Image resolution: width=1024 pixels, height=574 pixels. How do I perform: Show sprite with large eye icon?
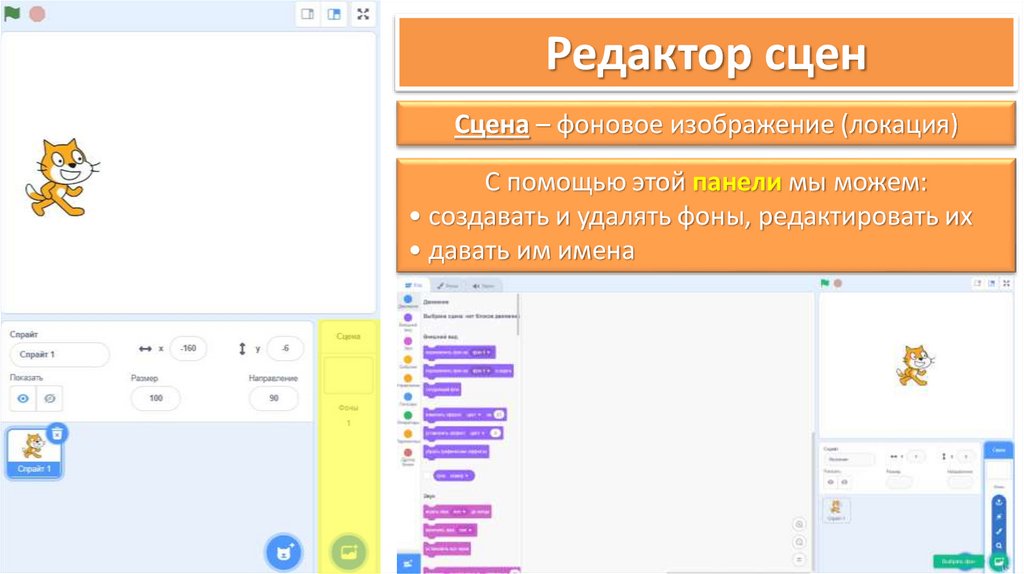coord(23,398)
